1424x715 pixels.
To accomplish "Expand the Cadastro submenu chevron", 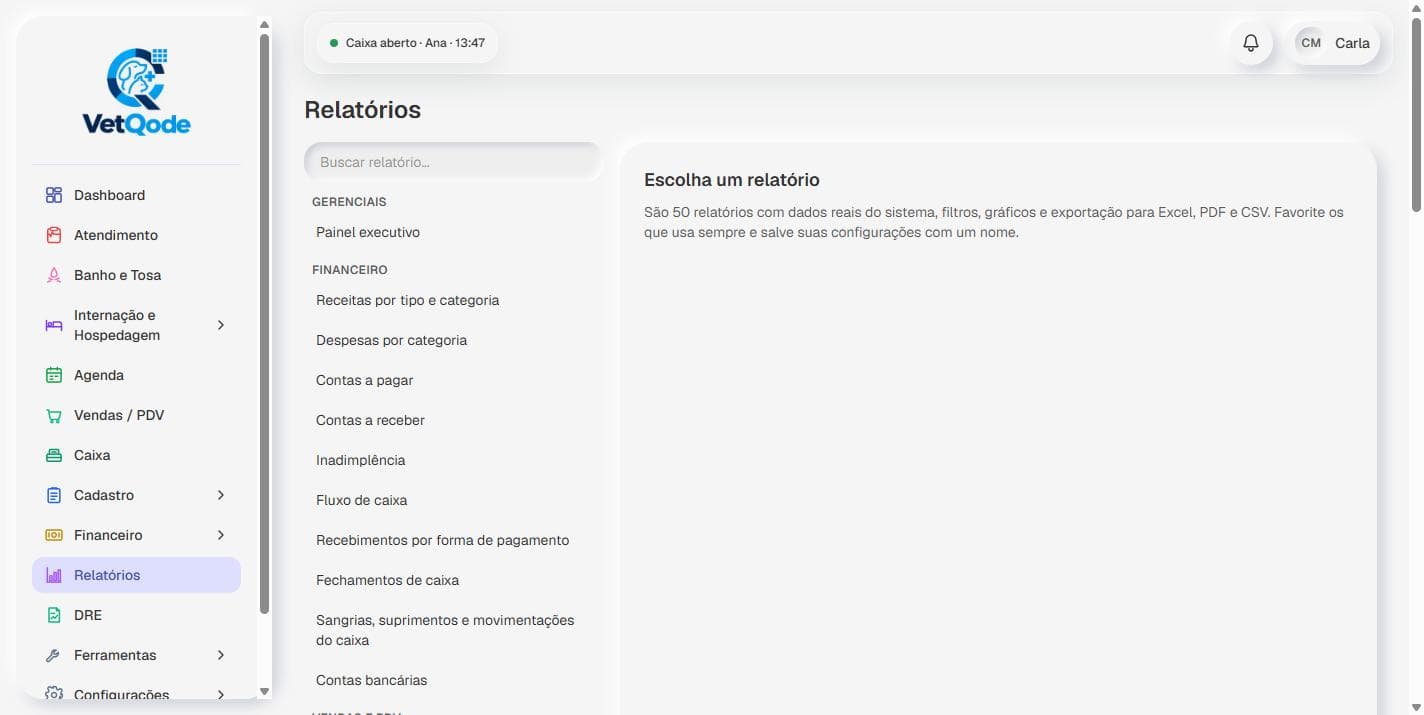I will point(221,495).
